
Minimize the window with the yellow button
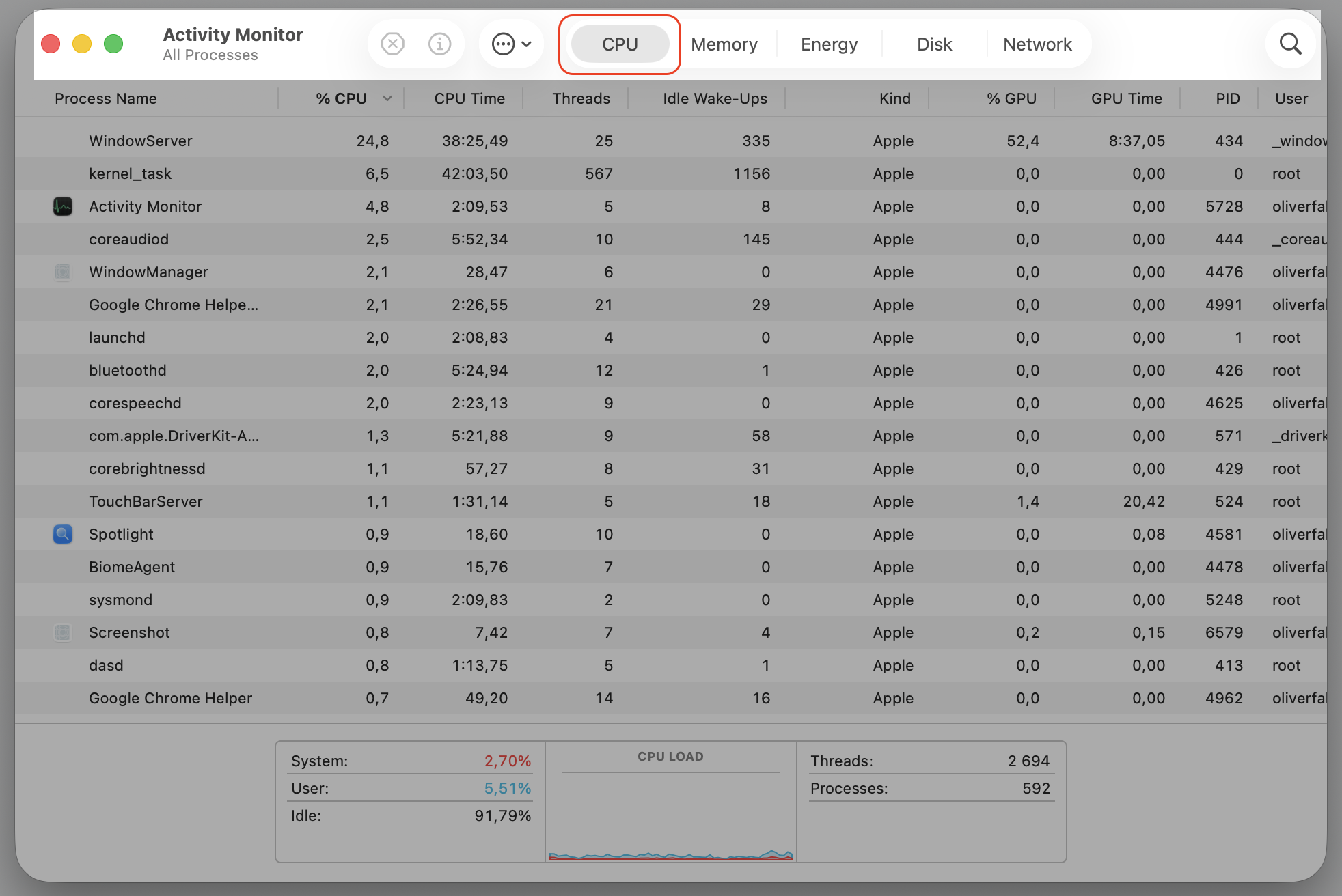(82, 44)
